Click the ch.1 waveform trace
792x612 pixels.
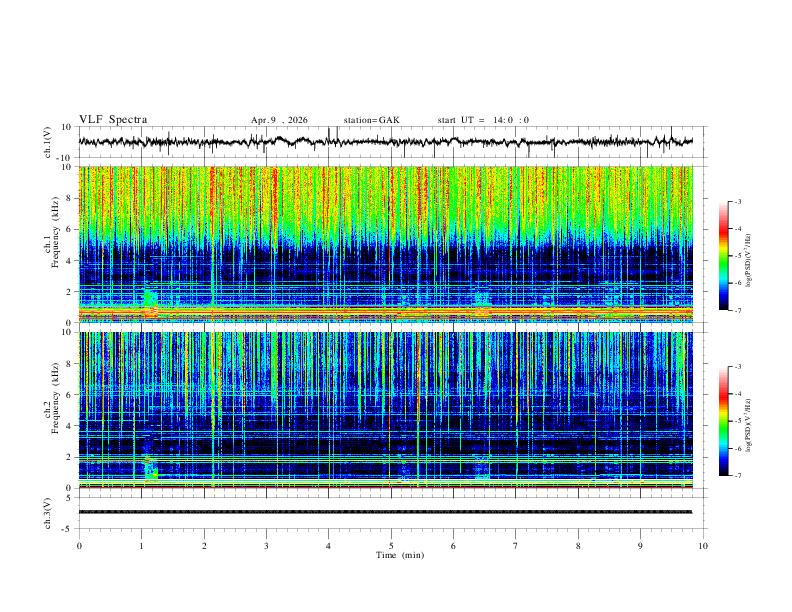coord(385,142)
